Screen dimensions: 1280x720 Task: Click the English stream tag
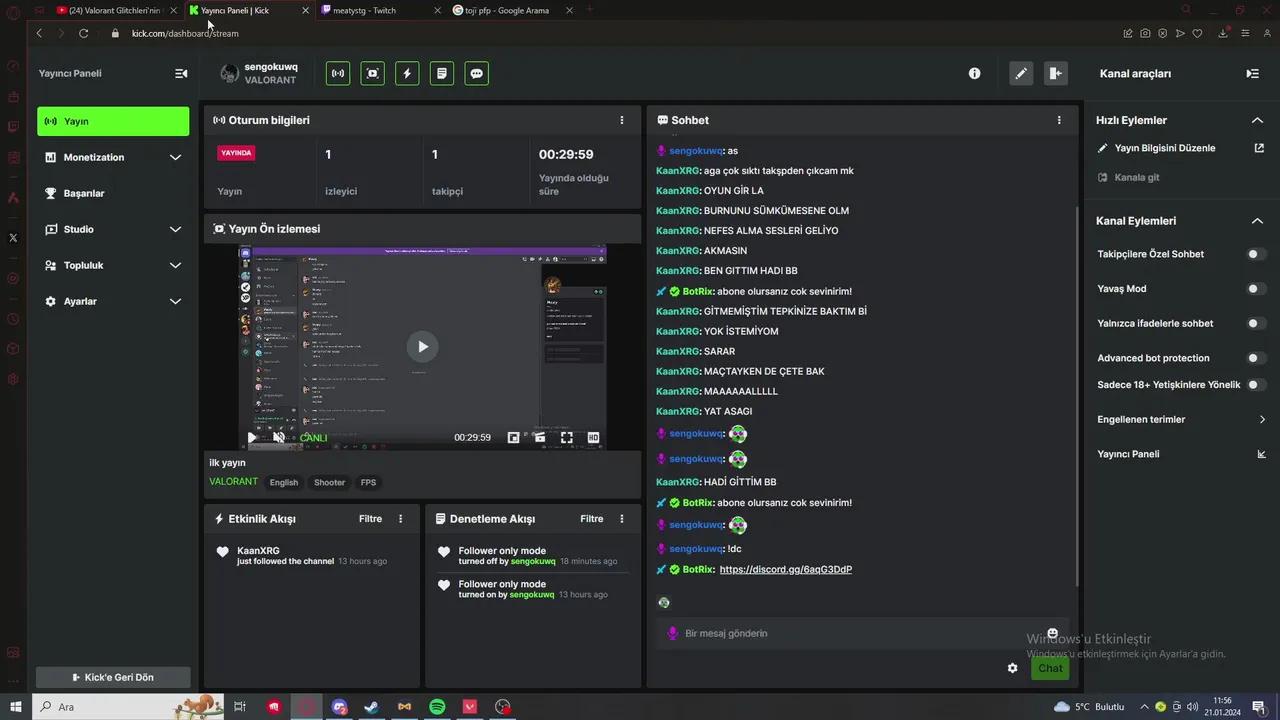284,482
